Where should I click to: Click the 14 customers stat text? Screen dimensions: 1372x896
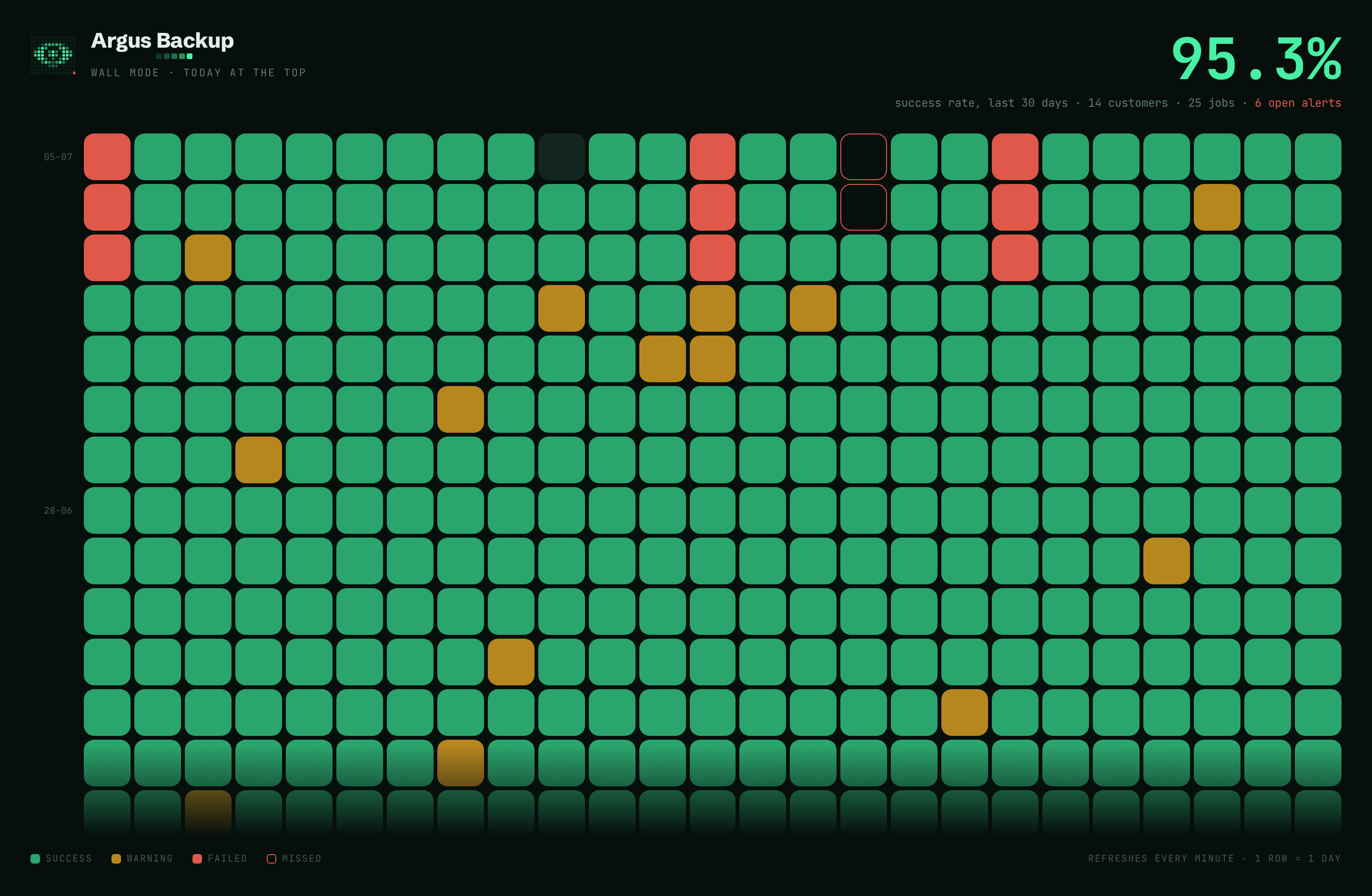[1128, 102]
